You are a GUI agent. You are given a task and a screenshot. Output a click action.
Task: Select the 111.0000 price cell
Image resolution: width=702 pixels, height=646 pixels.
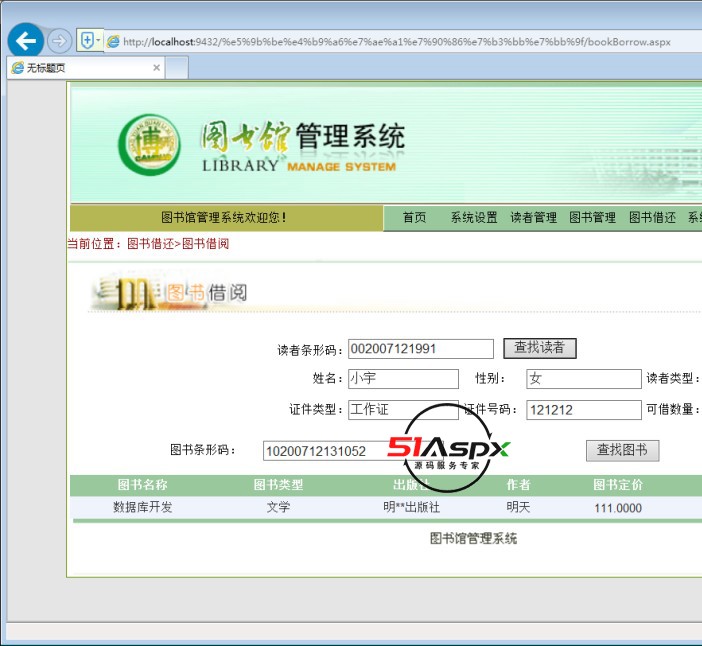[x=618, y=508]
